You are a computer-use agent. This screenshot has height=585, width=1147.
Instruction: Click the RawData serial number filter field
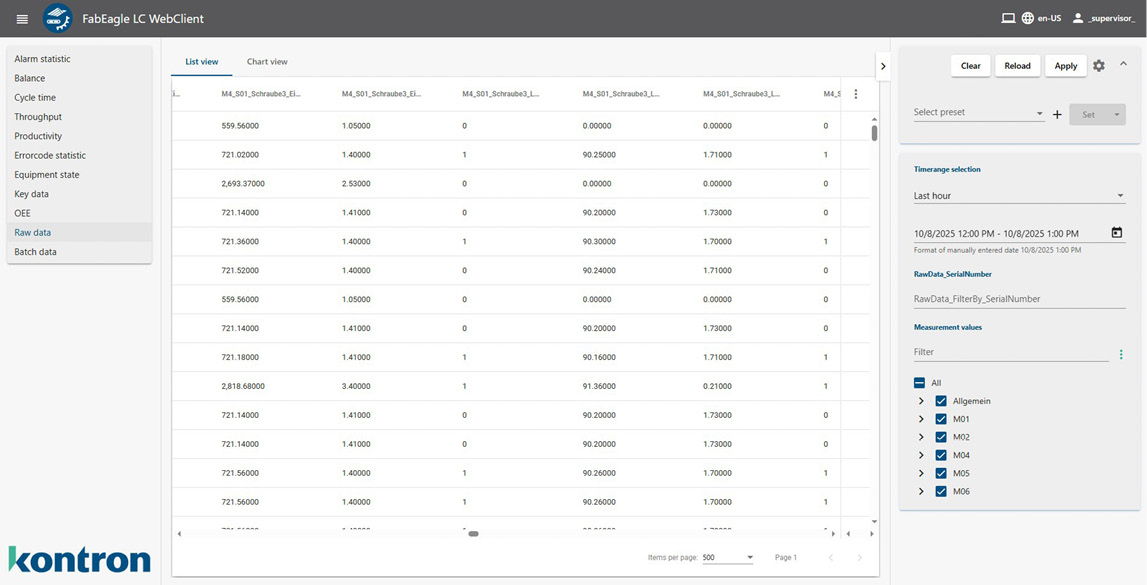point(1000,298)
